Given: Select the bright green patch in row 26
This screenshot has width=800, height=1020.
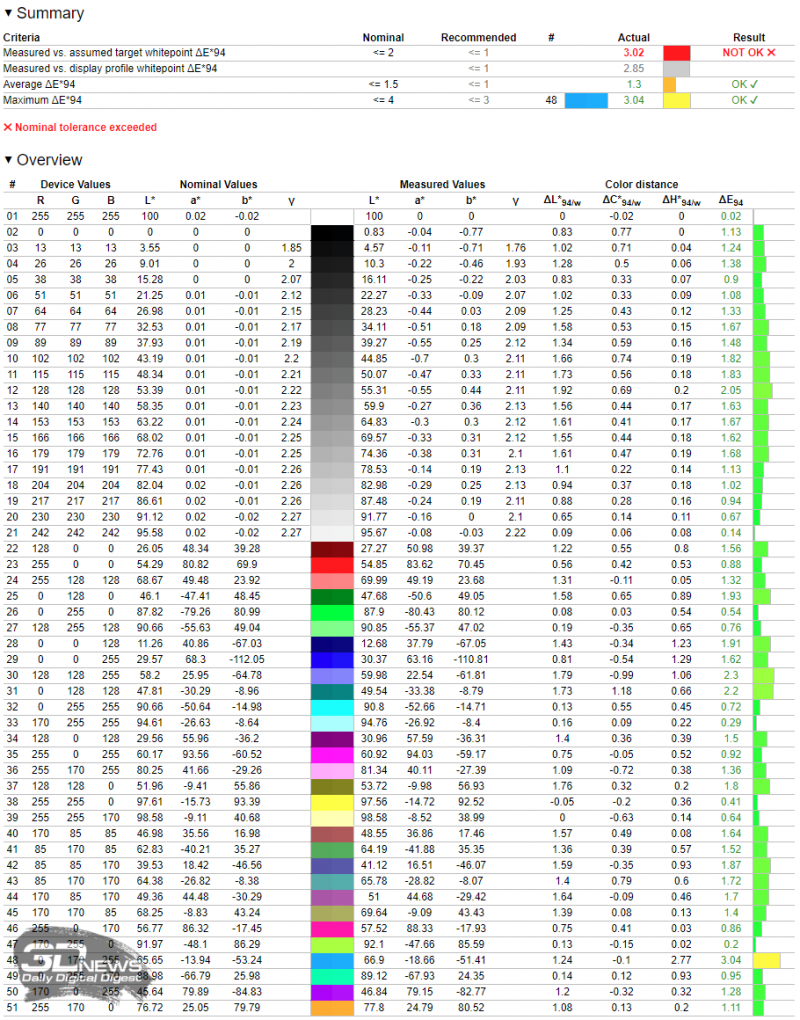Looking at the screenshot, I should pos(332,612).
